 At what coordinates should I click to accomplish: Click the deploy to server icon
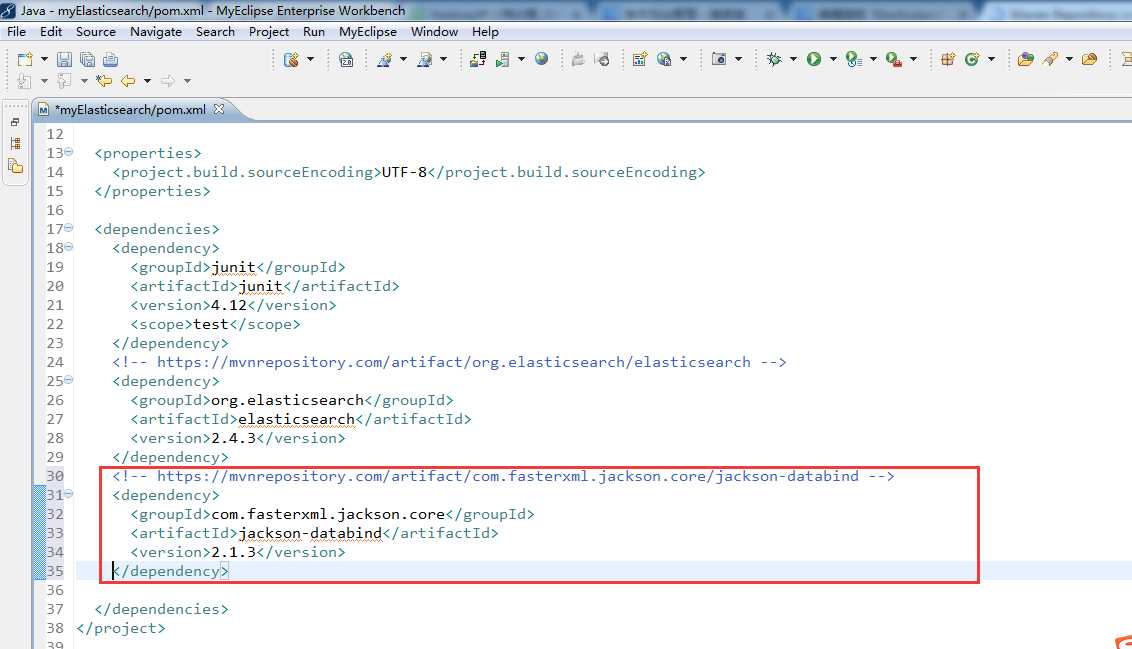477,59
